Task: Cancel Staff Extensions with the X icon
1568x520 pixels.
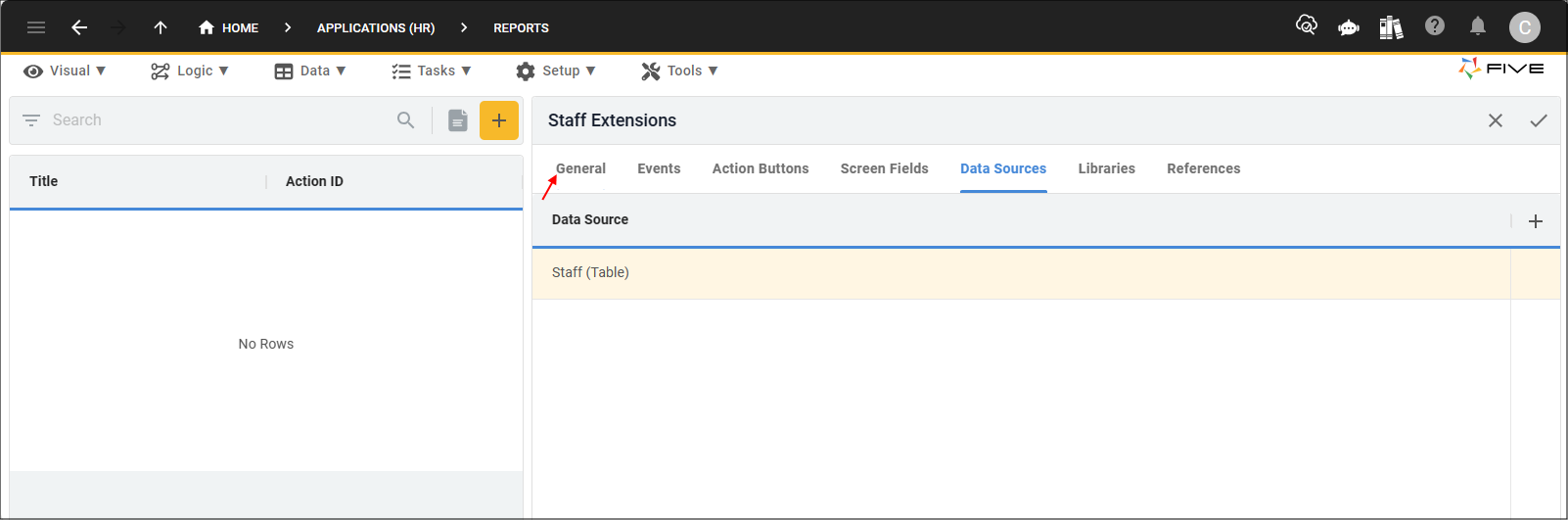Action: (1495, 120)
